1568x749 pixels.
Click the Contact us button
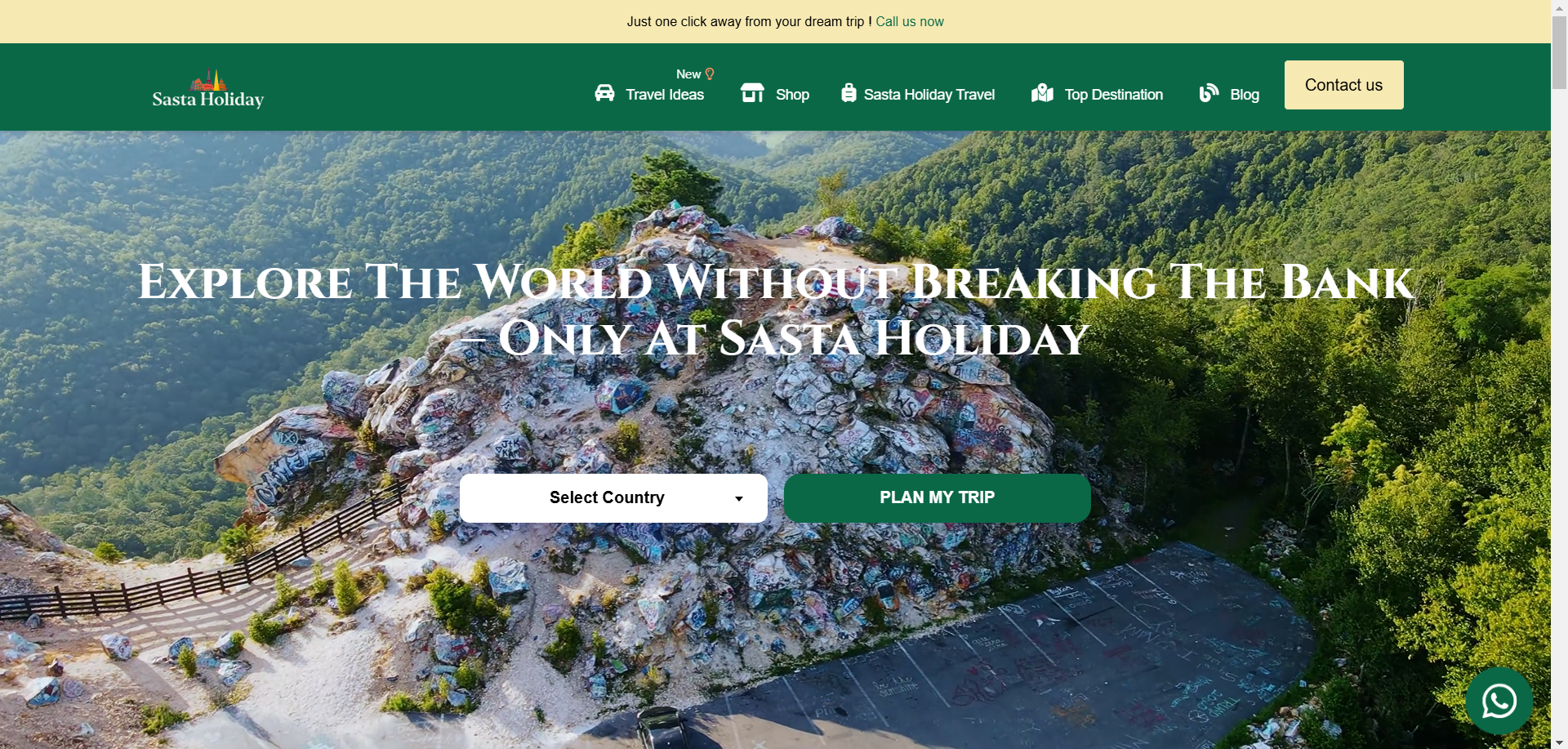click(1343, 85)
